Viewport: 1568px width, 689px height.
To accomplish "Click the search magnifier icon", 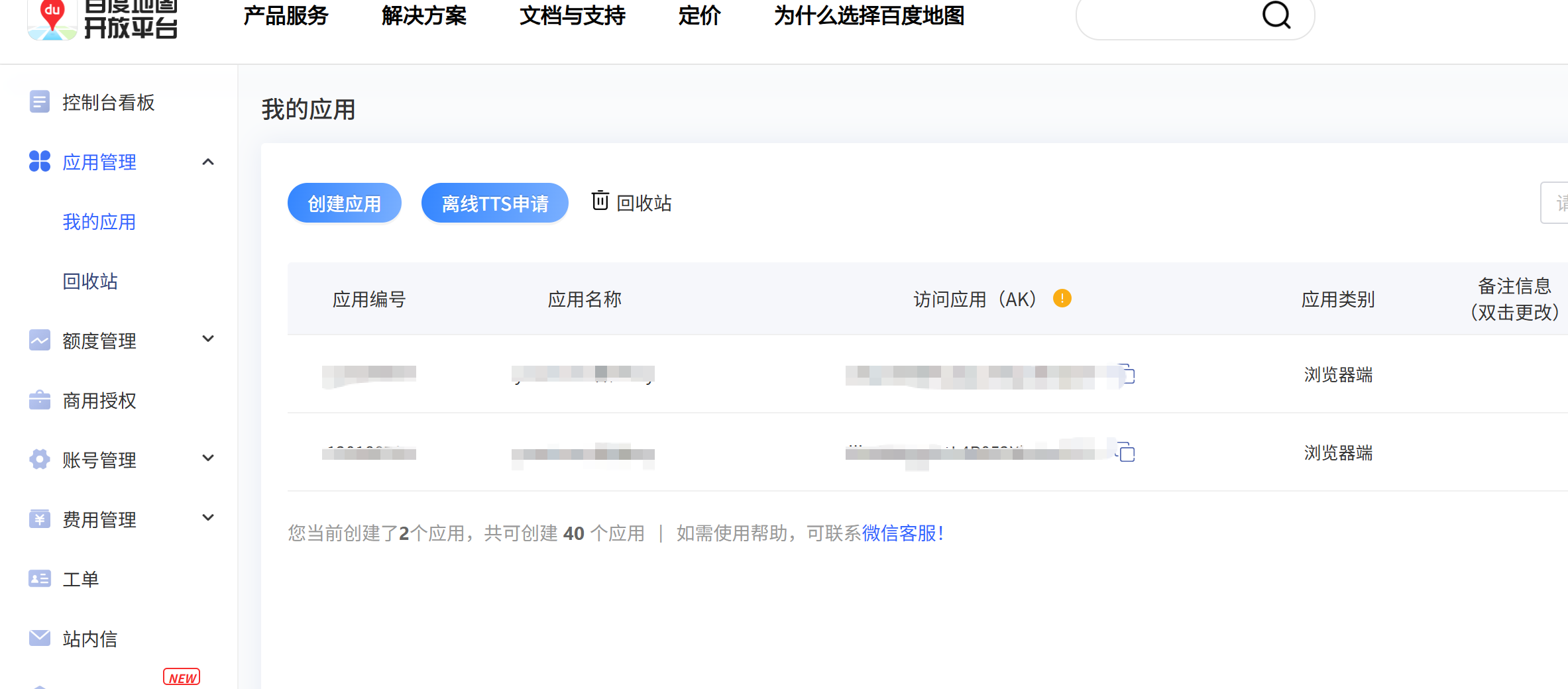I will [x=1276, y=15].
